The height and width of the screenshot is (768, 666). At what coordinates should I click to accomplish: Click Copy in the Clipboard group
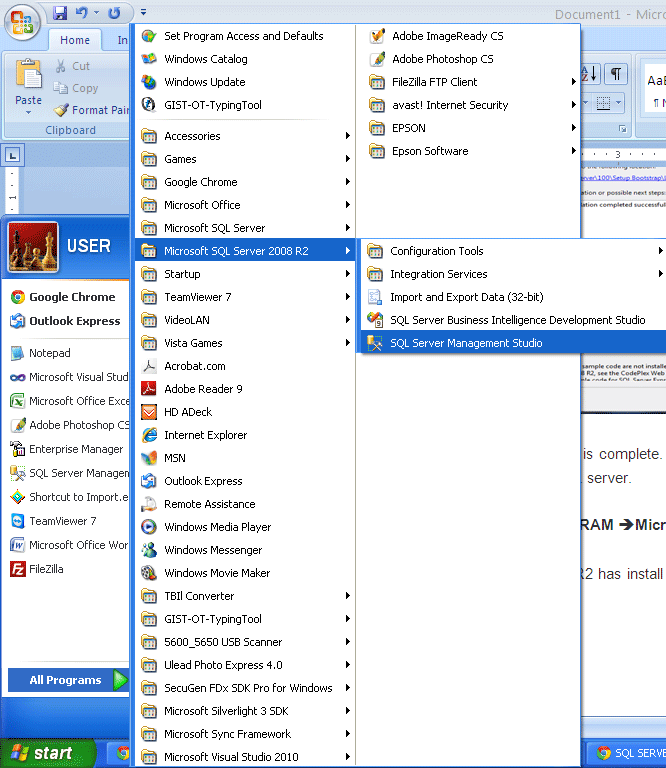point(76,88)
